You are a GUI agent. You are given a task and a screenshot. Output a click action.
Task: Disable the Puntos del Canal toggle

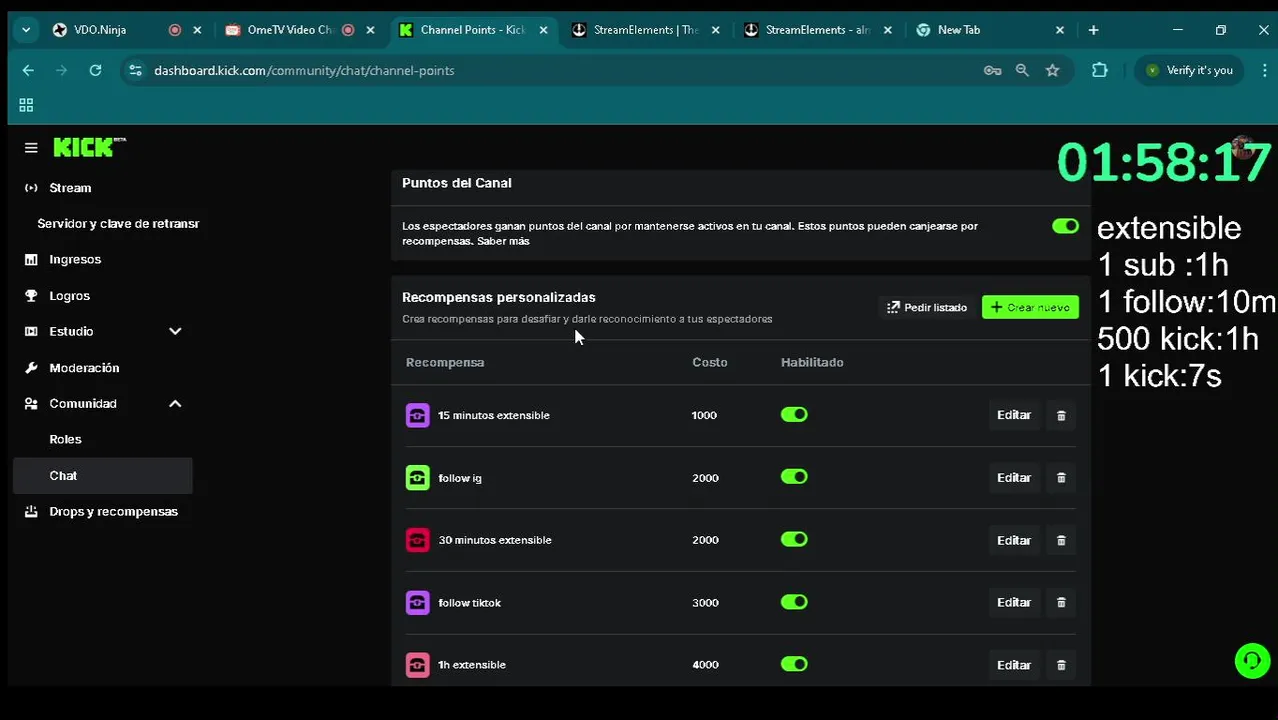point(1065,226)
